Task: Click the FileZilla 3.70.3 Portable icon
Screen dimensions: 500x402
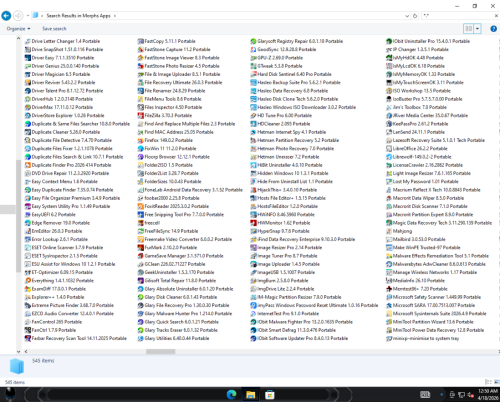Action: coord(141,116)
